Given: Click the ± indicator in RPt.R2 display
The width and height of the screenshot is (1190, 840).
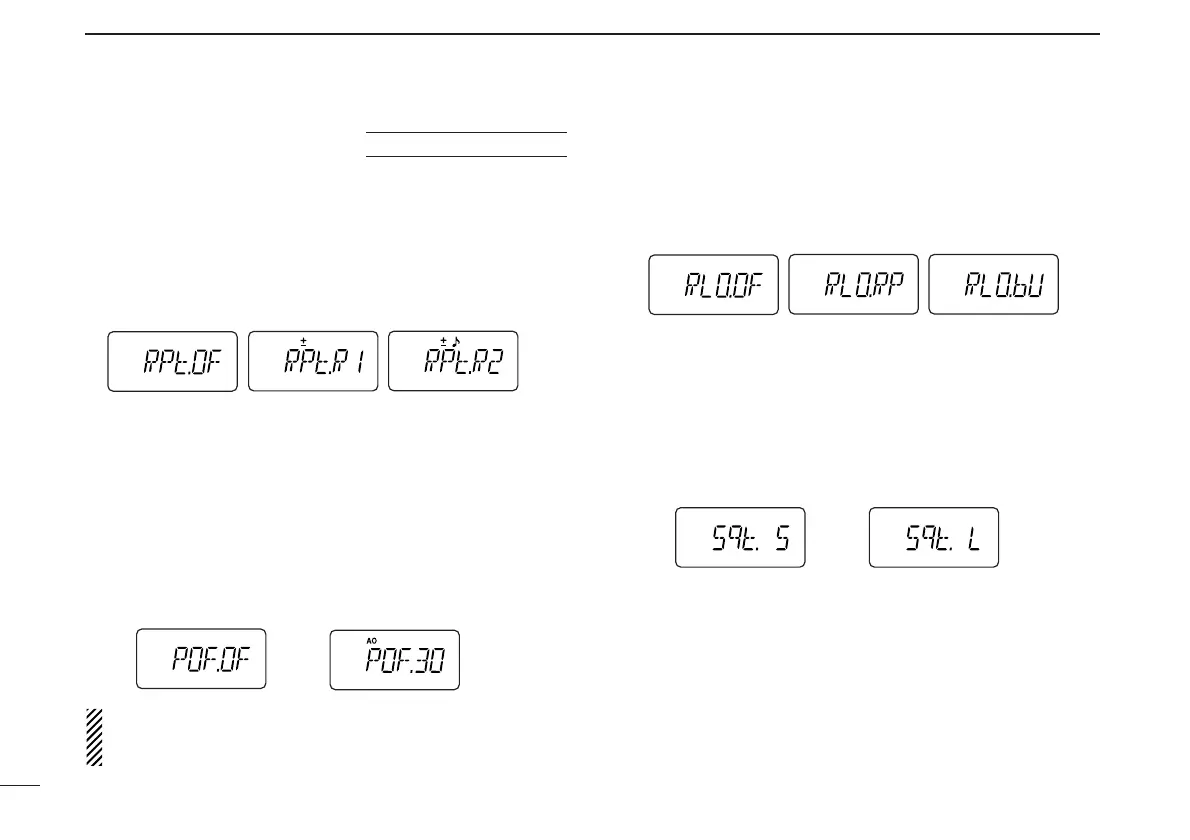Looking at the screenshot, I should pyautogui.click(x=443, y=342).
